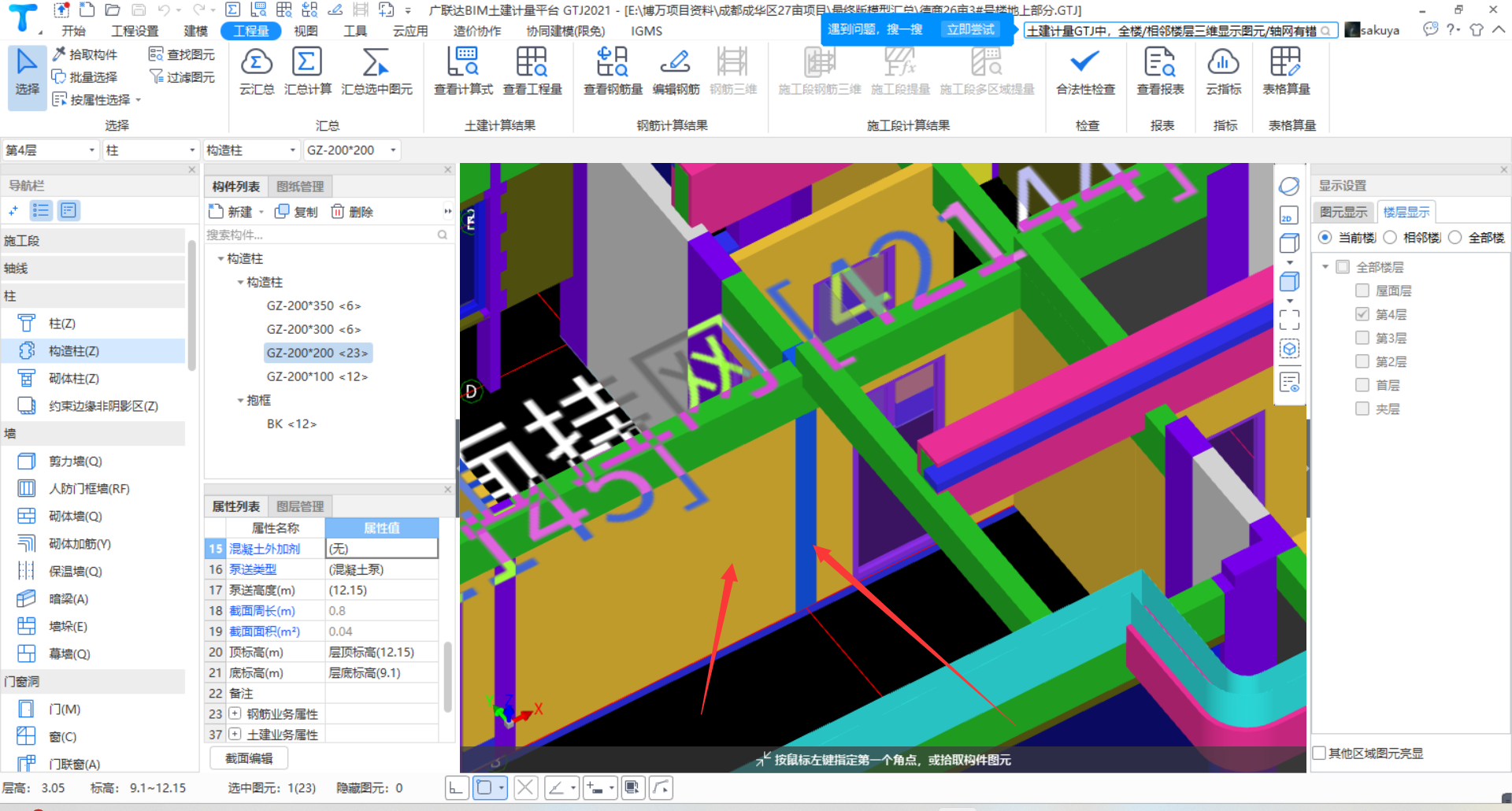Click the 编辑钢筋 edit rebar icon
Image resolution: width=1512 pixels, height=811 pixels.
pos(676,71)
